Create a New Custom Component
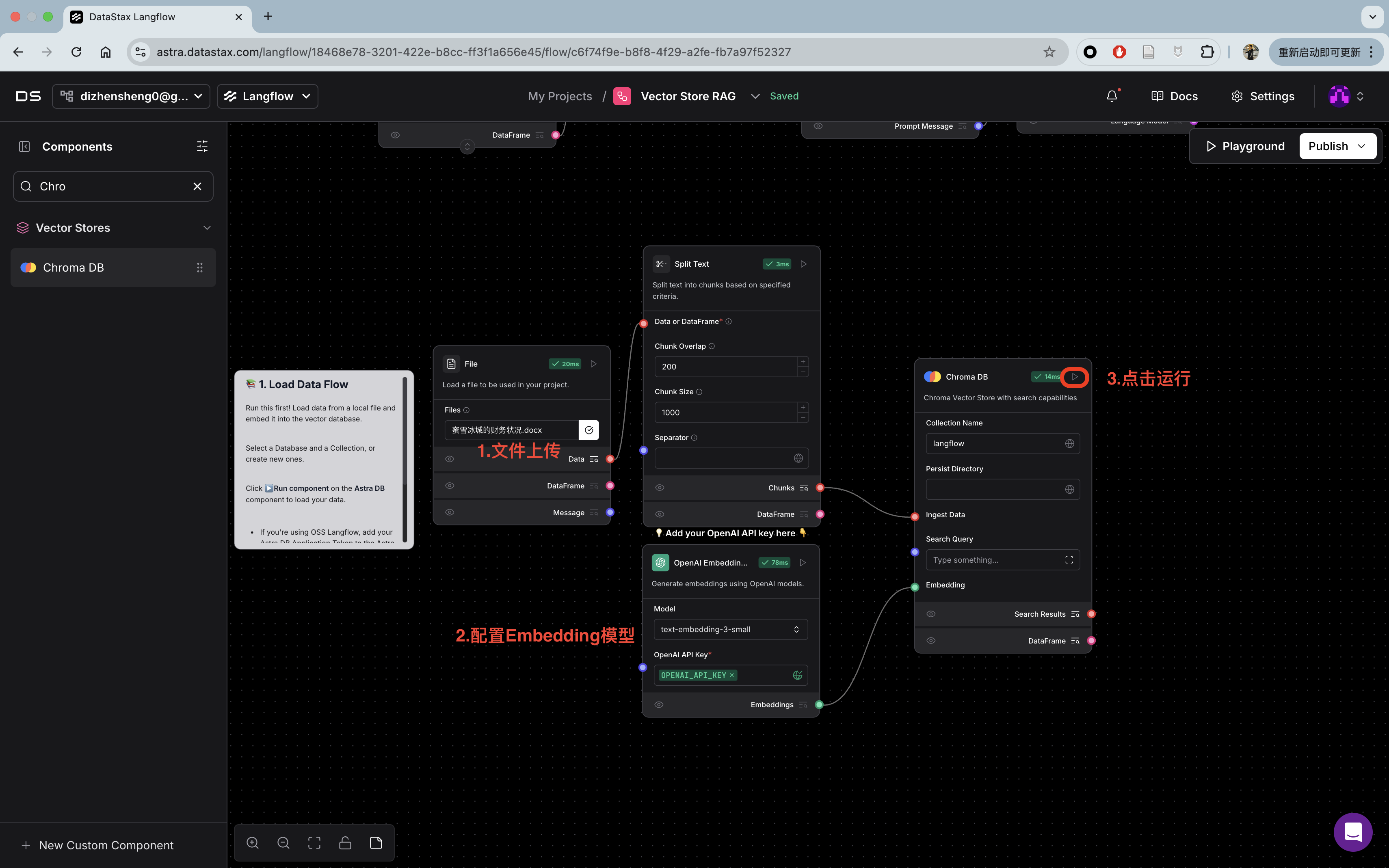The width and height of the screenshot is (1389, 868). coord(97,845)
